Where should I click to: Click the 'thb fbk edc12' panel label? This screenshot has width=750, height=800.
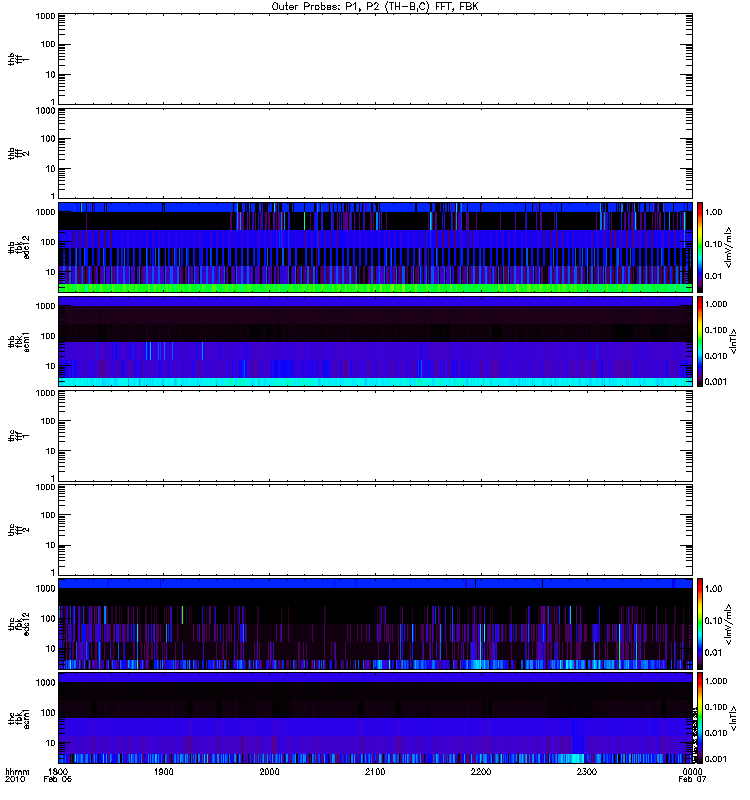point(18,247)
